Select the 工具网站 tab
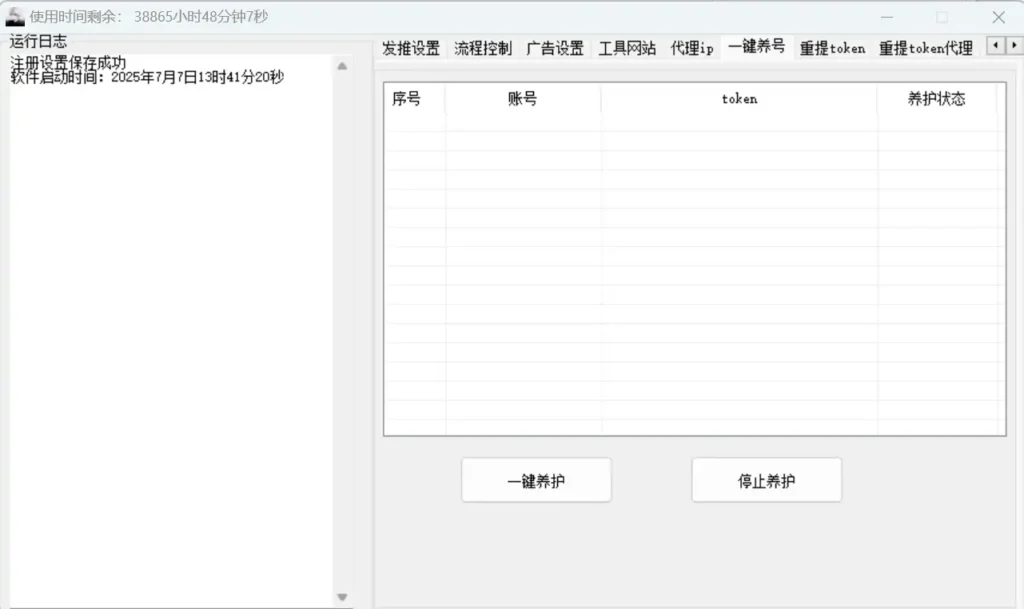 [627, 48]
